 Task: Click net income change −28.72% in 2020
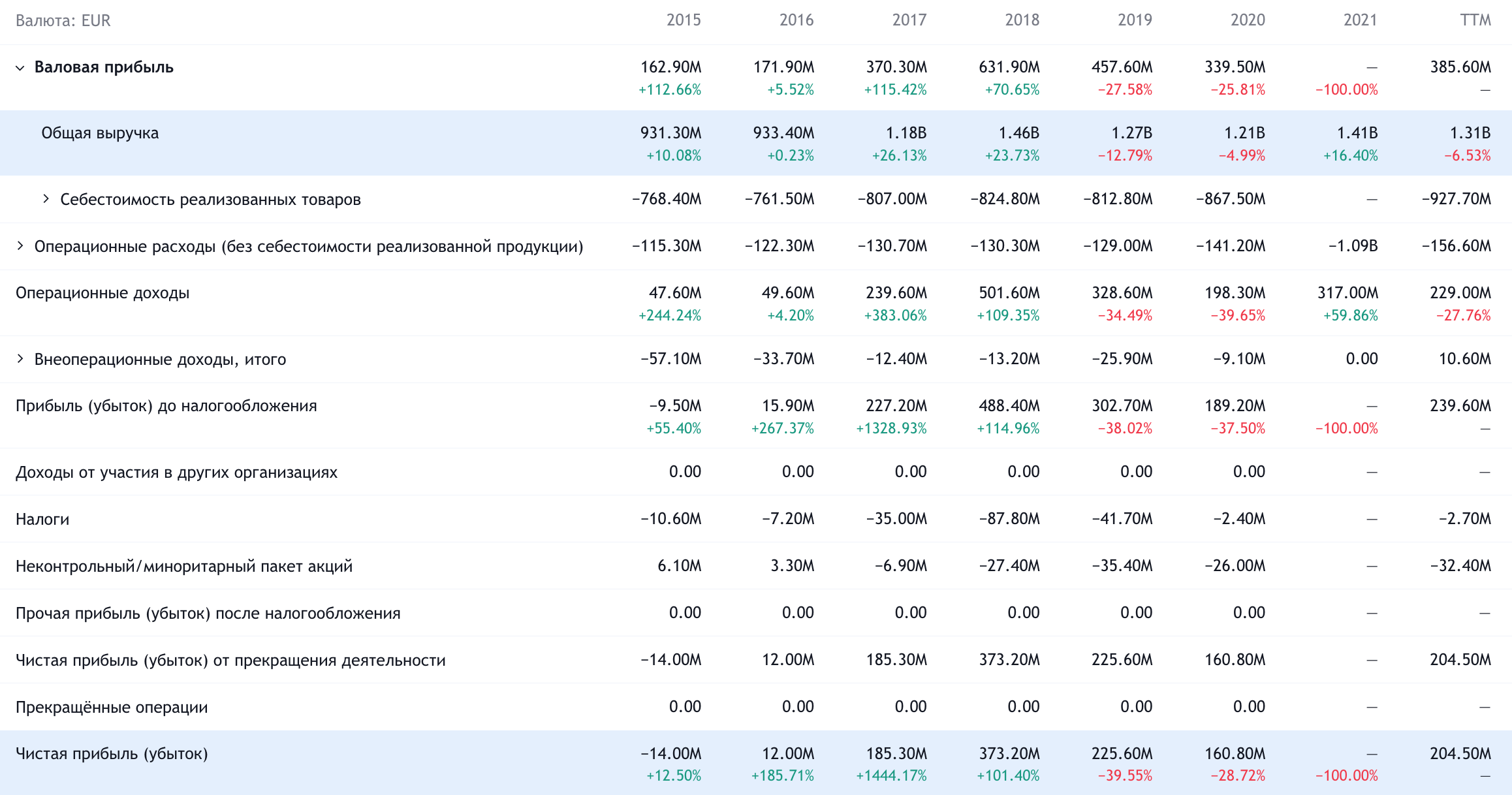click(x=1238, y=776)
